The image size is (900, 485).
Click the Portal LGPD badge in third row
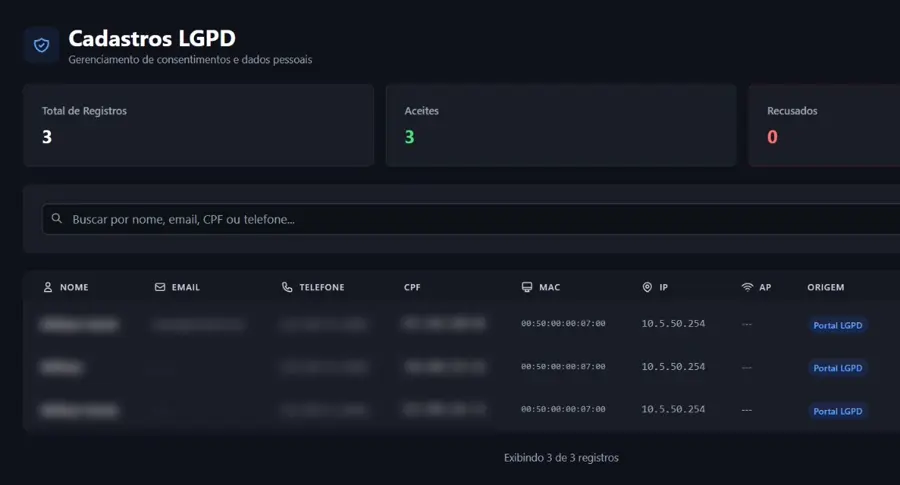click(837, 411)
